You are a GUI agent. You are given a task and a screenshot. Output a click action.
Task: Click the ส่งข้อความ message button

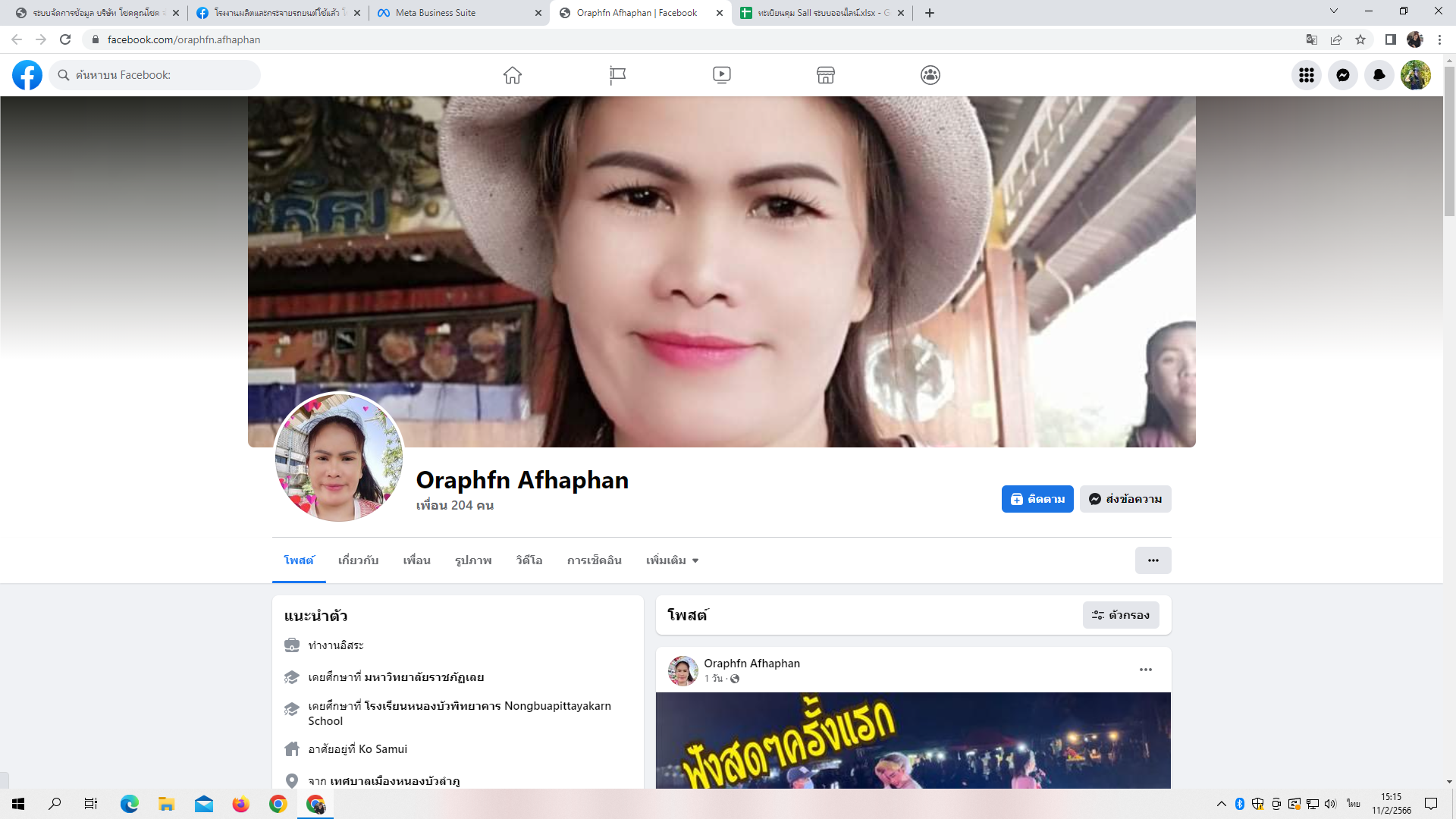[1125, 499]
